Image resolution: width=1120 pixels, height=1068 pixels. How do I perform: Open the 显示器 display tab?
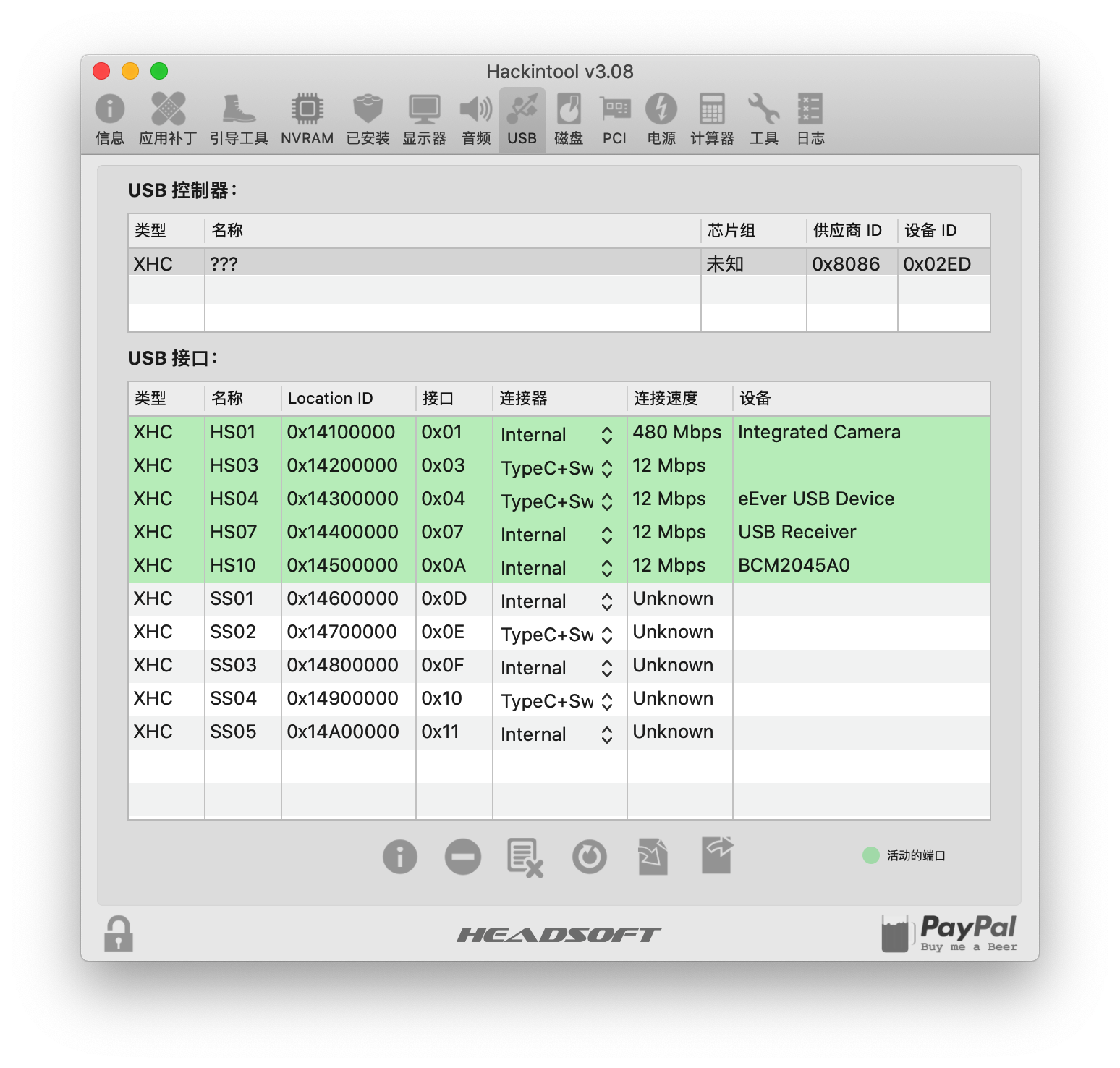424,119
